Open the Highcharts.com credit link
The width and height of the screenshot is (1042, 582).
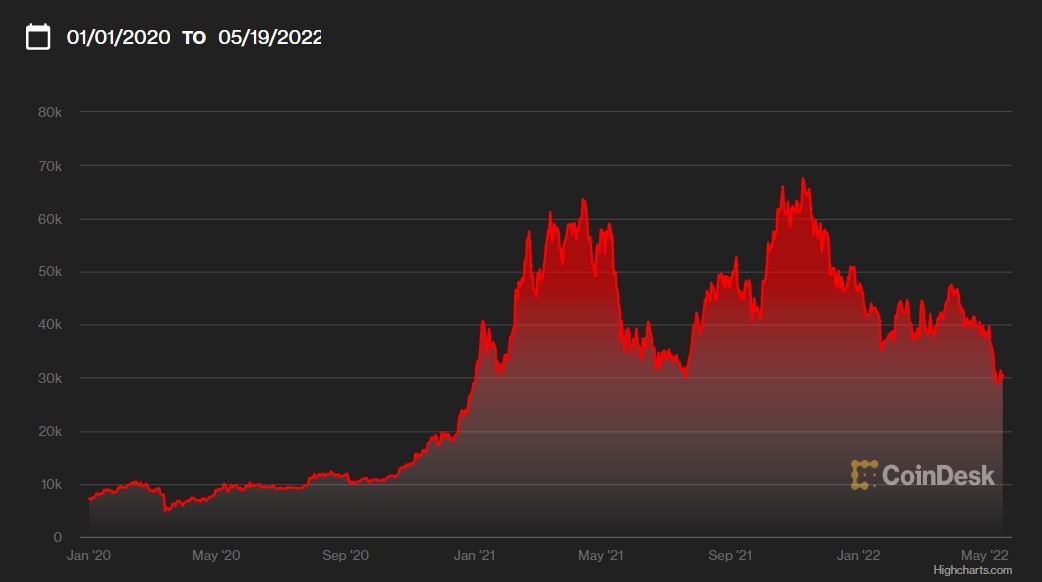click(x=972, y=570)
